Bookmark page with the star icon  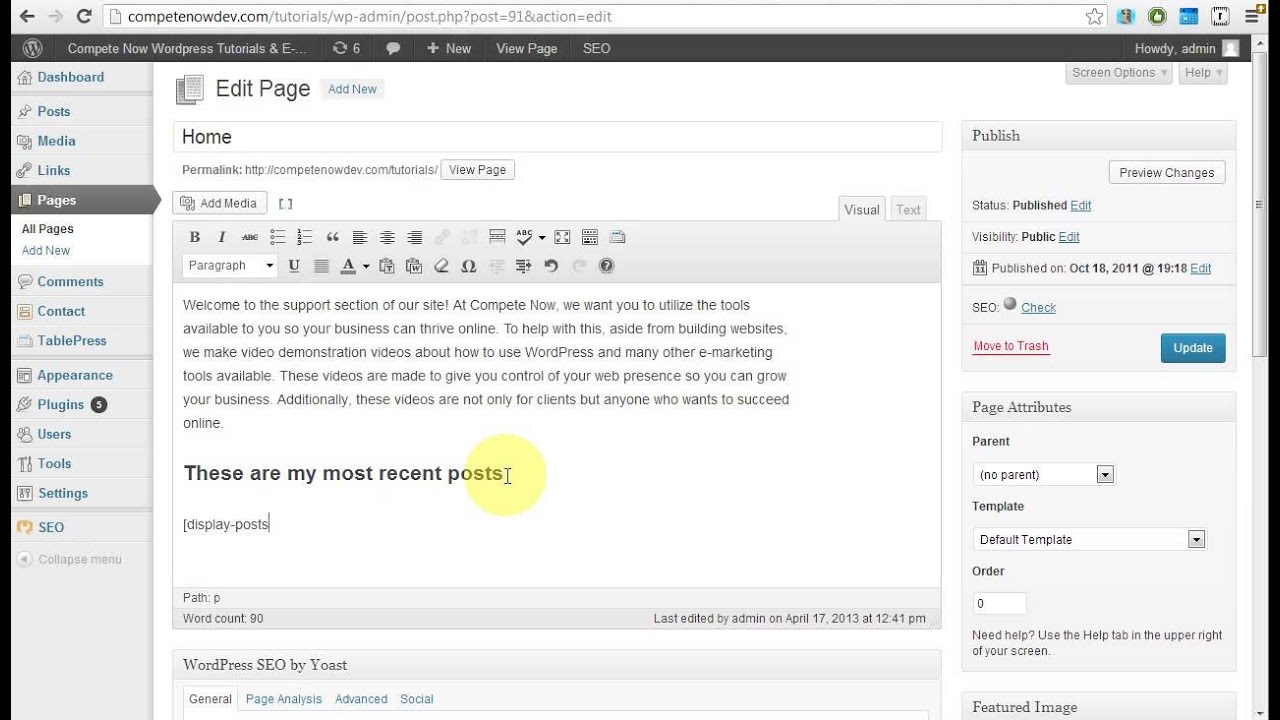pos(1095,17)
